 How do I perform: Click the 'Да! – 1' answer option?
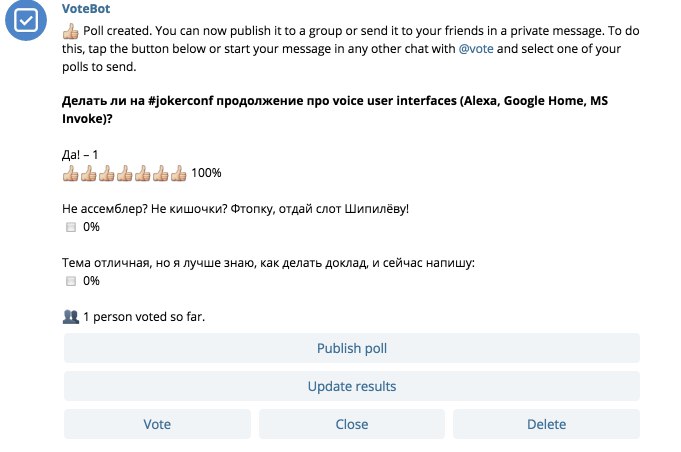pyautogui.click(x=80, y=155)
